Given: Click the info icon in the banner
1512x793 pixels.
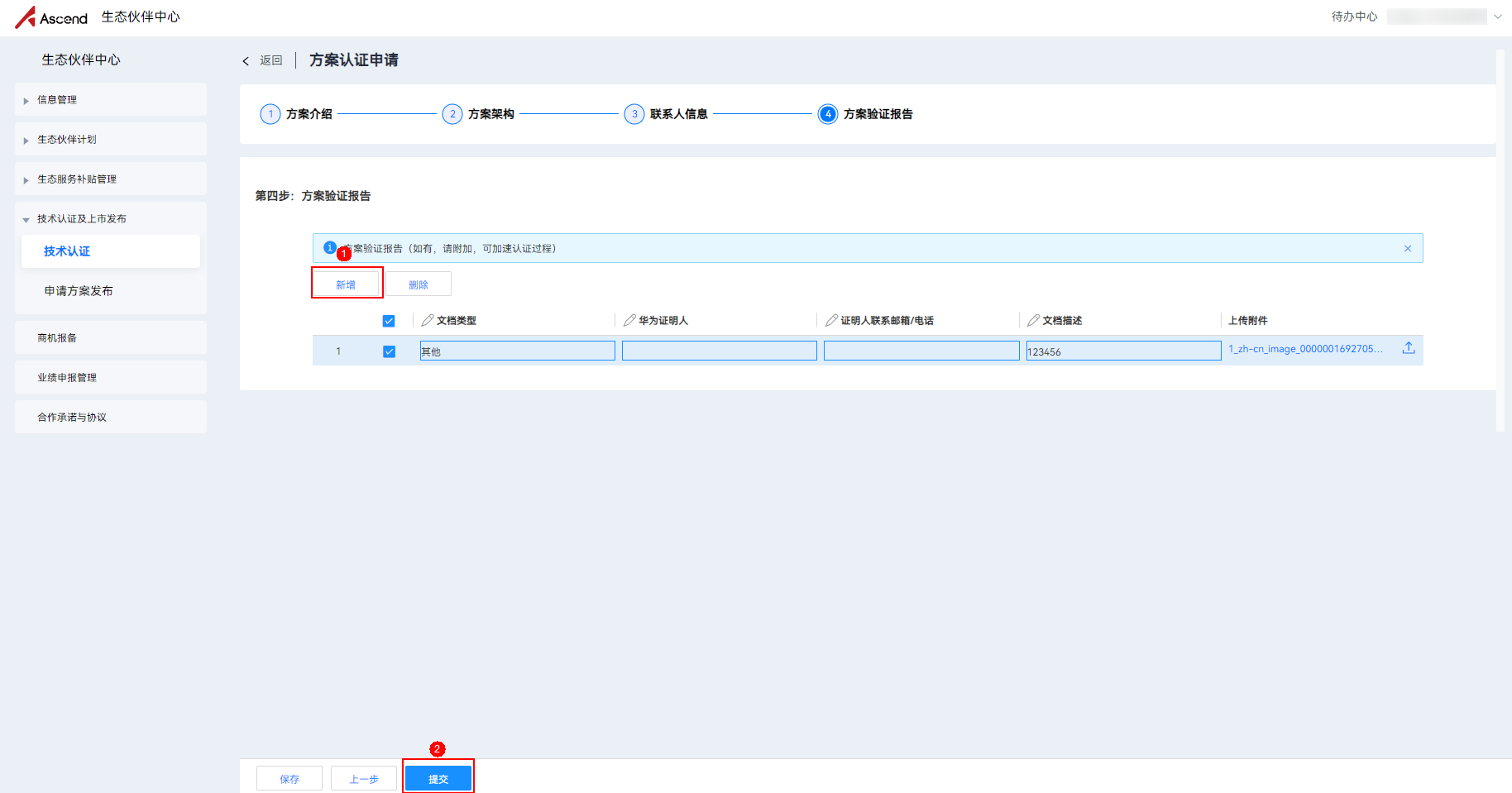Looking at the screenshot, I should coord(329,248).
